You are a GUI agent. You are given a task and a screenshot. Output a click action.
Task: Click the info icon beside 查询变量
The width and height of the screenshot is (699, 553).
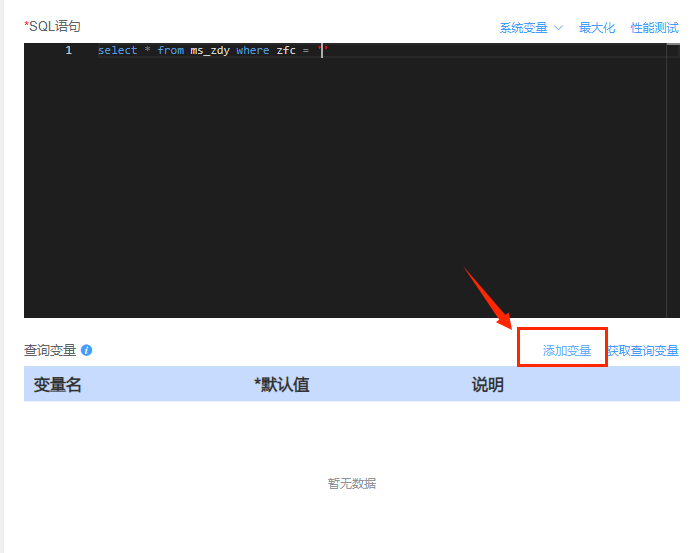click(86, 350)
